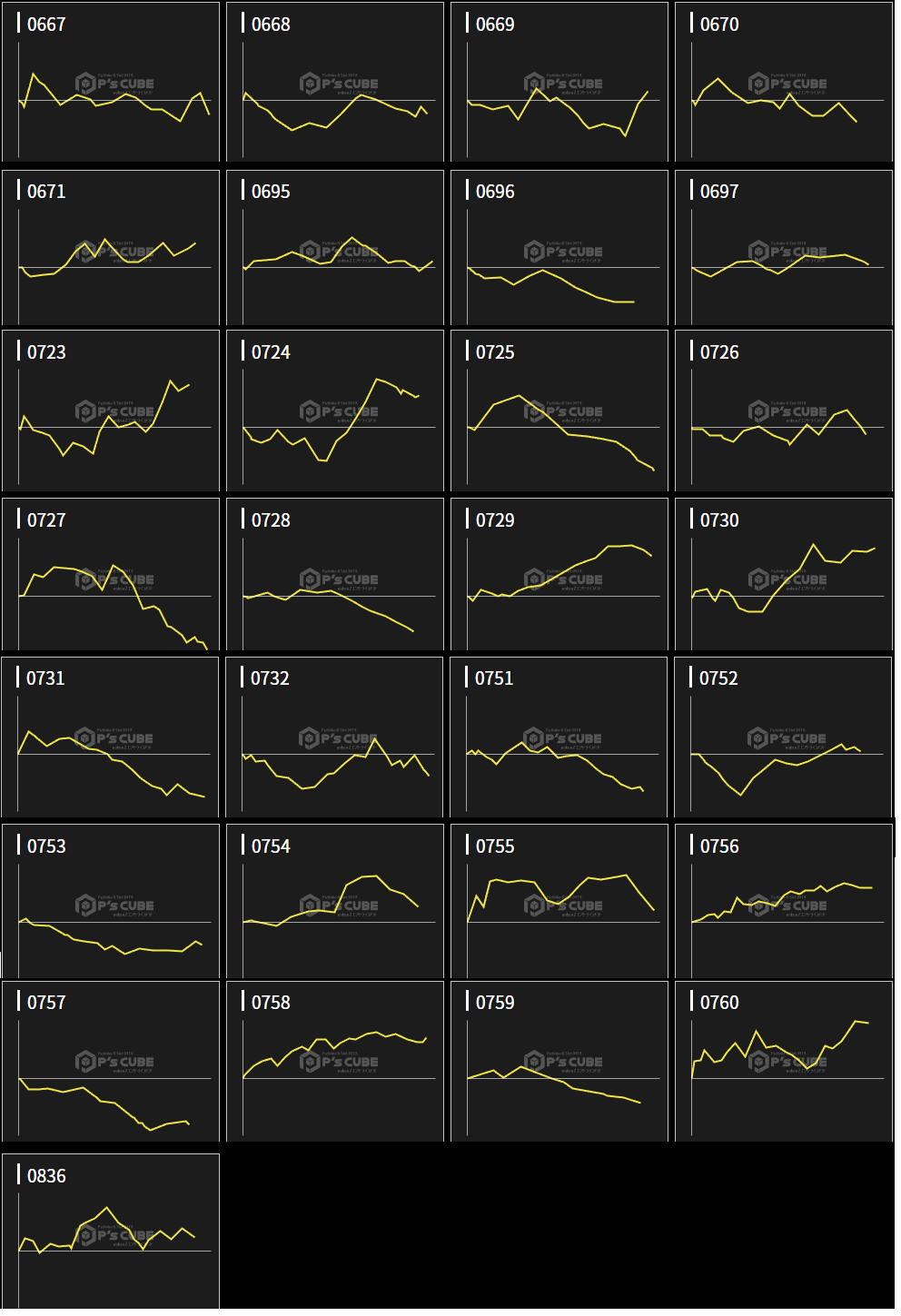Viewport: 901px width, 1316px height.
Task: Click the 0697 graph thumbnail
Action: pos(784,248)
